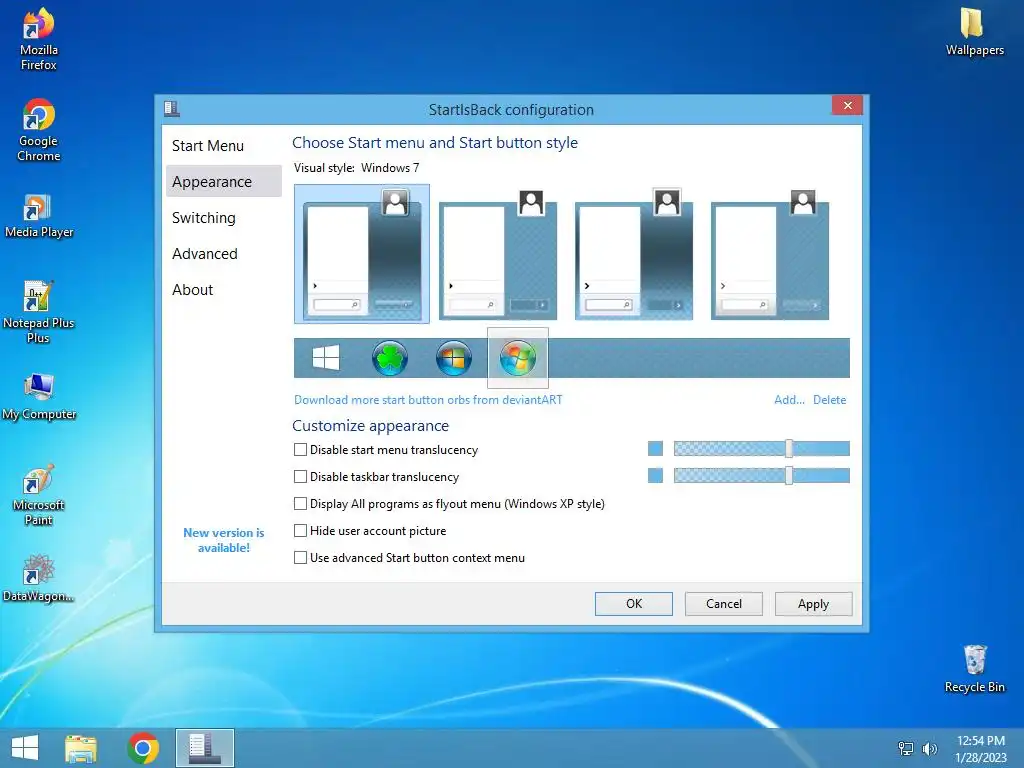The height and width of the screenshot is (768, 1024).
Task: Select the Windows 8 flat logo start orb
Action: 325,358
